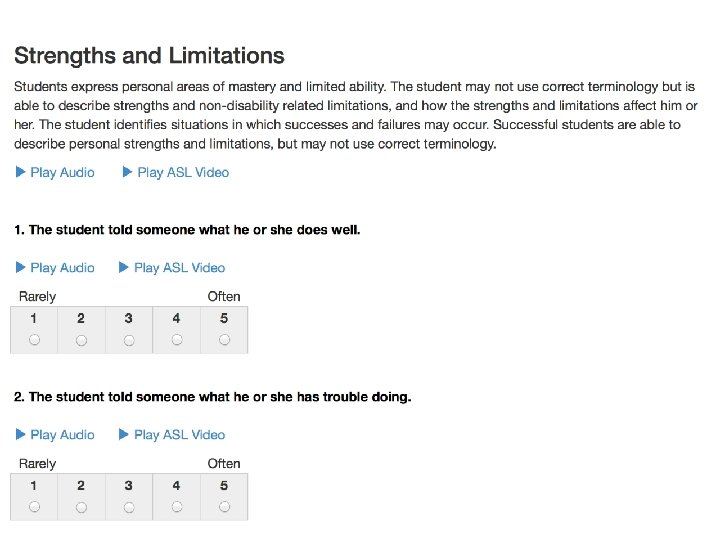The height and width of the screenshot is (540, 720).
Task: Select rating 3 for question 1
Action: point(129,340)
